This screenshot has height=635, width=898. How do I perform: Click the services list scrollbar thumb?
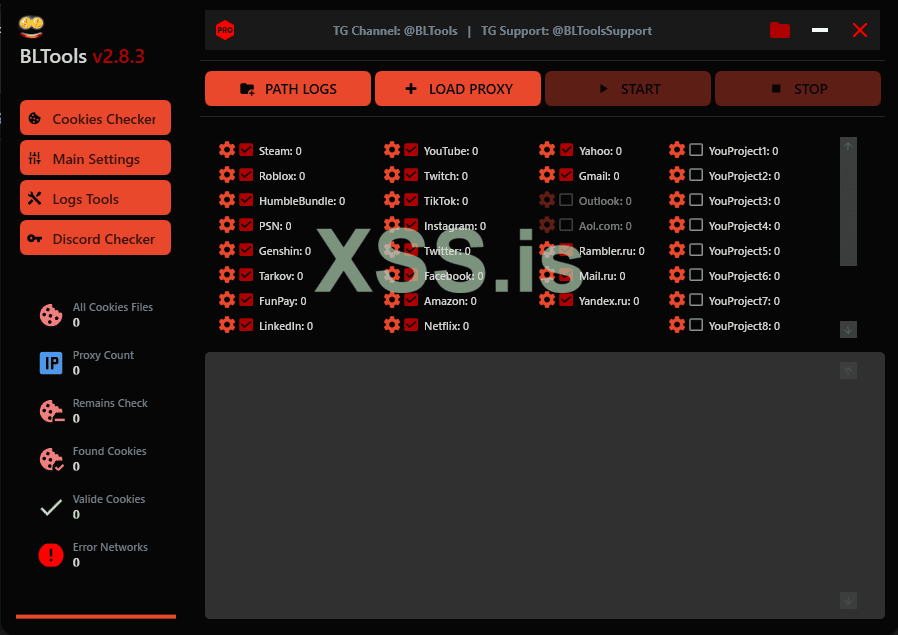[x=848, y=209]
